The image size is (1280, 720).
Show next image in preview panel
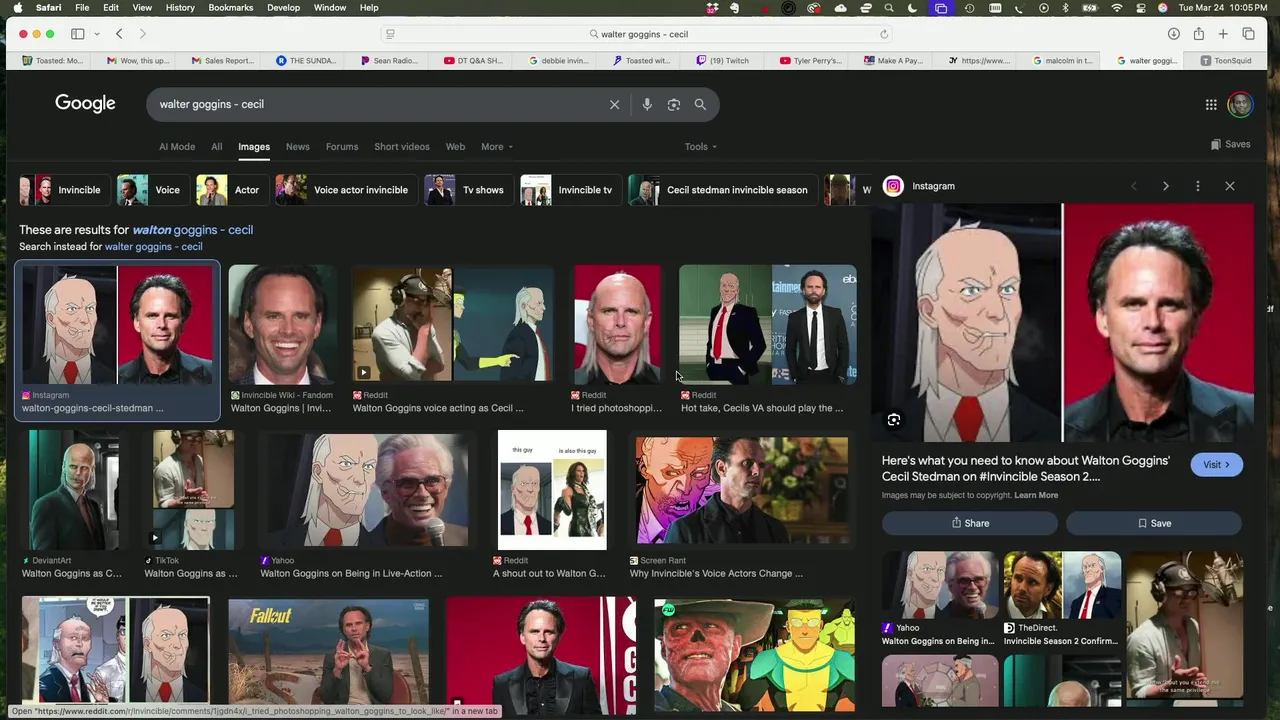click(1165, 186)
